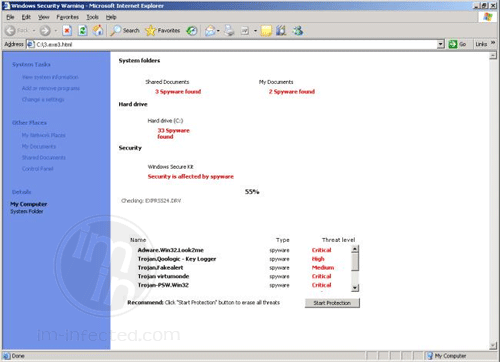This screenshot has height=362, width=500.
Task: Open the Edit button dropdown arrow
Action: click(255, 31)
